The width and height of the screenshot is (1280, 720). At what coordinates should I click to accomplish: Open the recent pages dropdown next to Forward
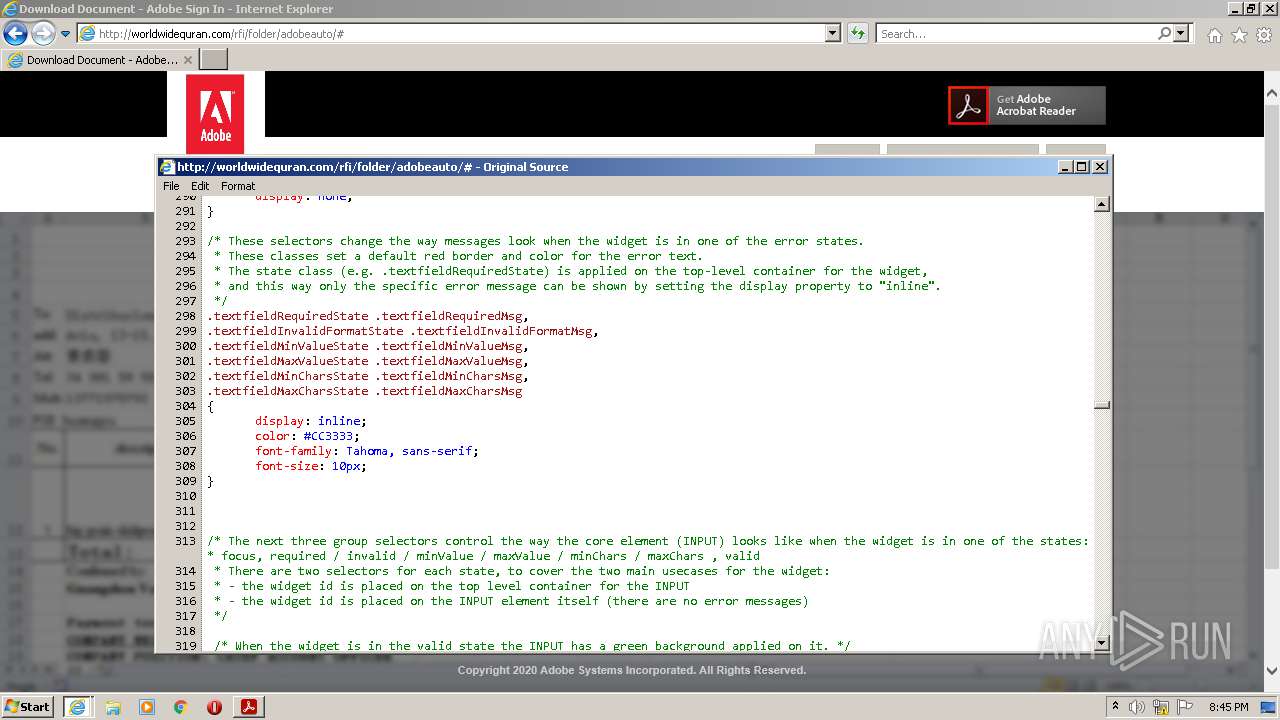(x=65, y=34)
